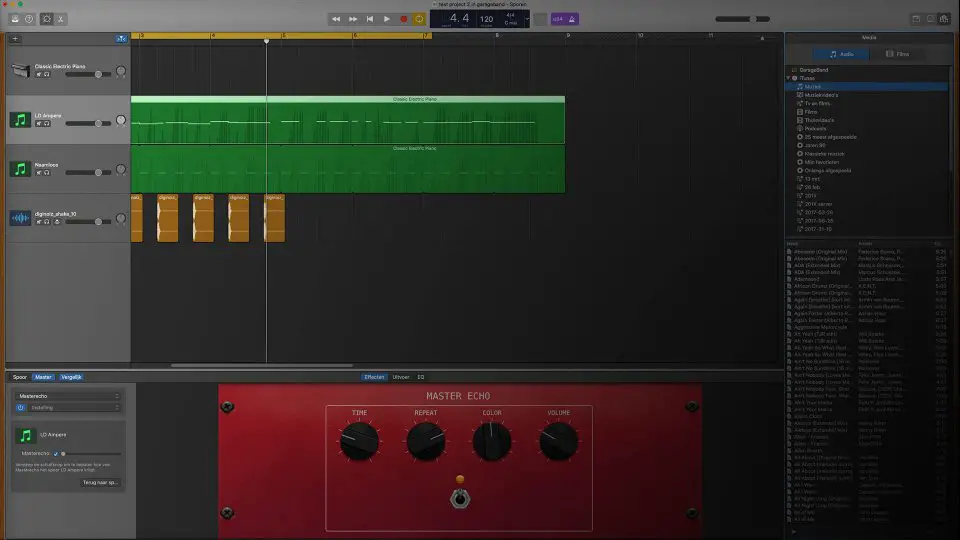Toggle the Masterecho send checkbox

click(56, 454)
